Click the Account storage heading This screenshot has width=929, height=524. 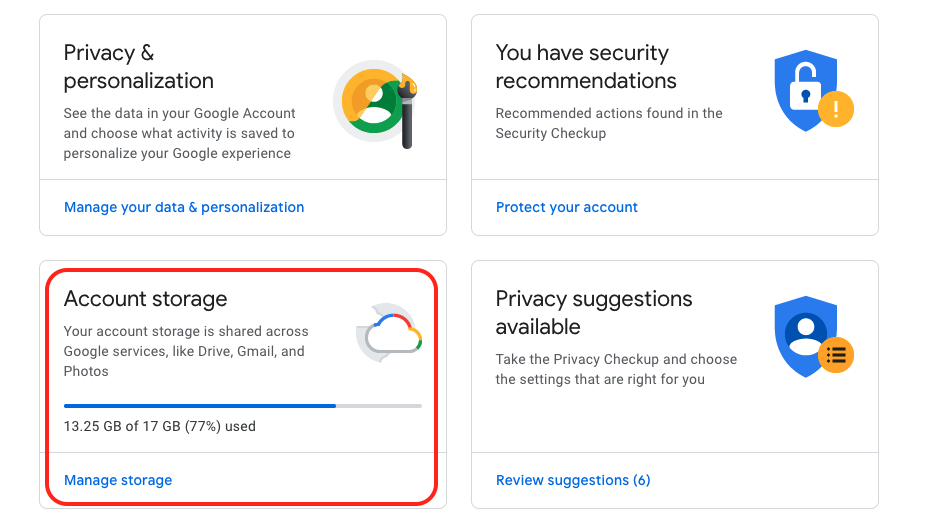[x=145, y=299]
